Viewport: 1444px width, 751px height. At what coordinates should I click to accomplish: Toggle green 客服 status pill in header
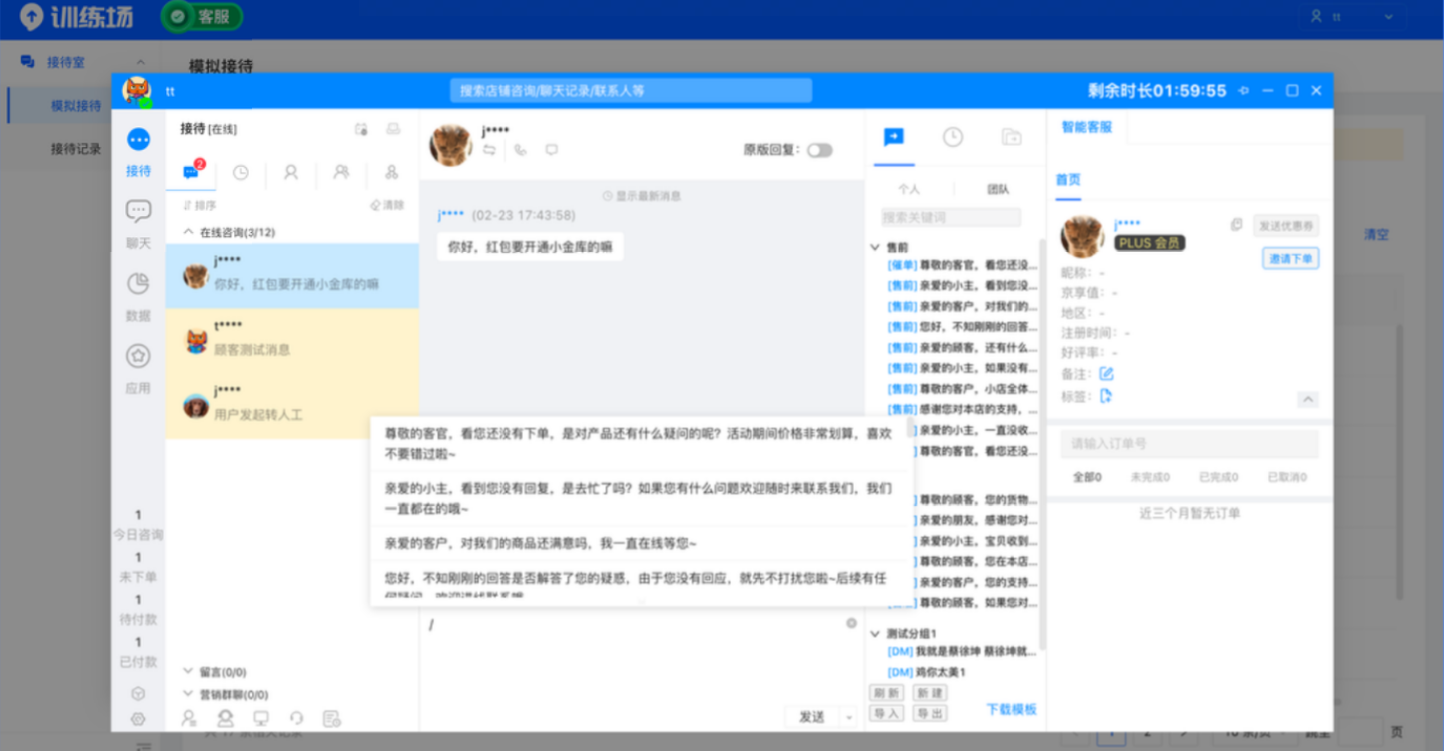tap(203, 16)
